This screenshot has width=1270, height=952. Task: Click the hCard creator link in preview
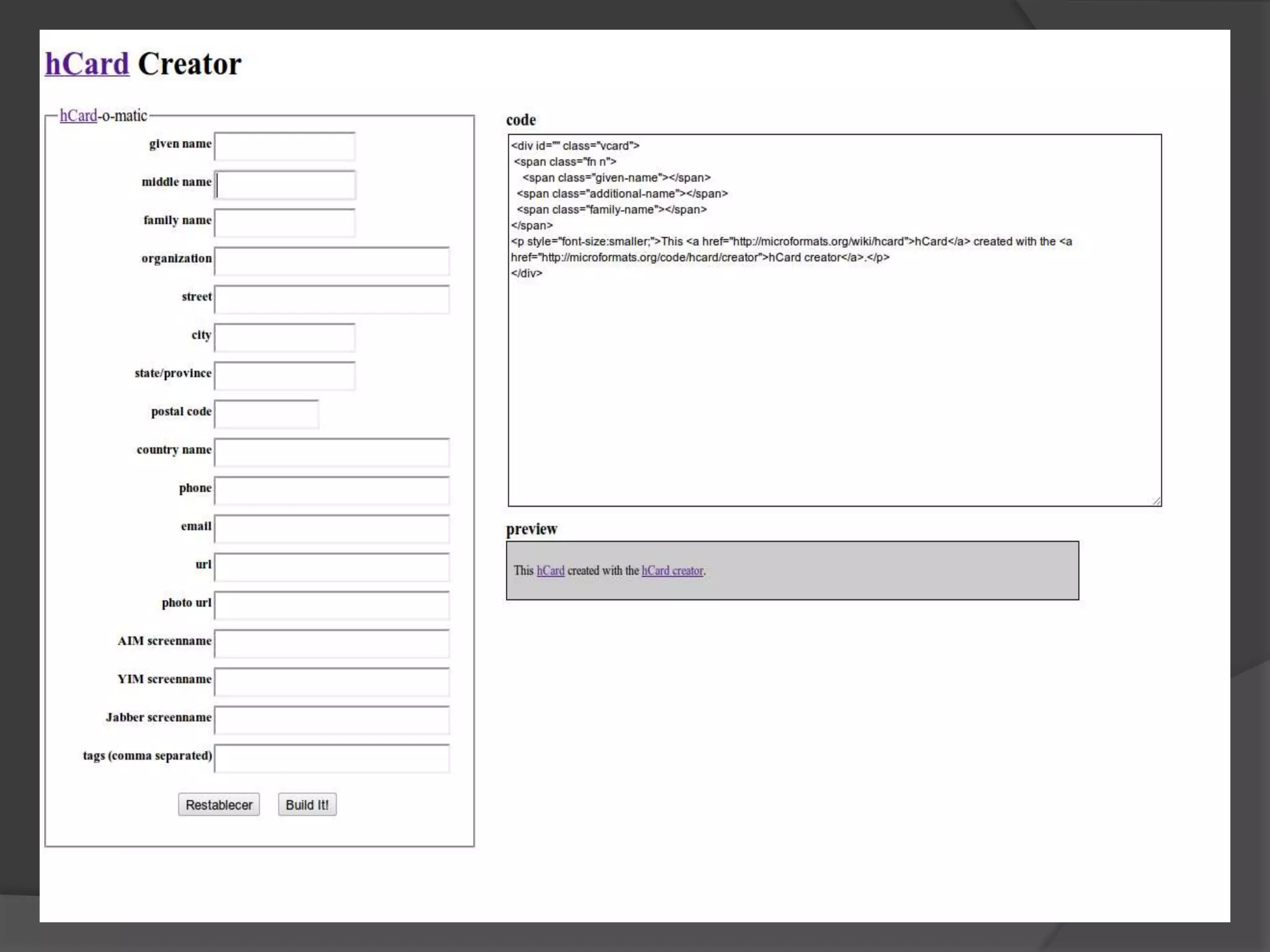click(x=672, y=571)
